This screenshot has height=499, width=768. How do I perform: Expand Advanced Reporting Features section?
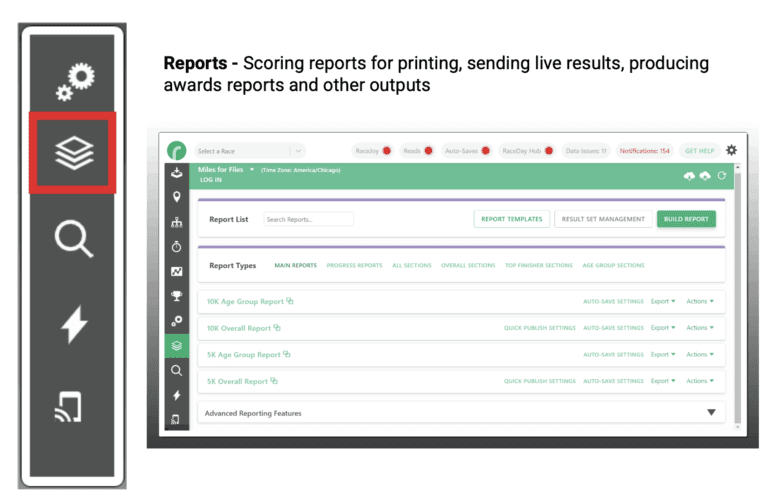tap(711, 412)
